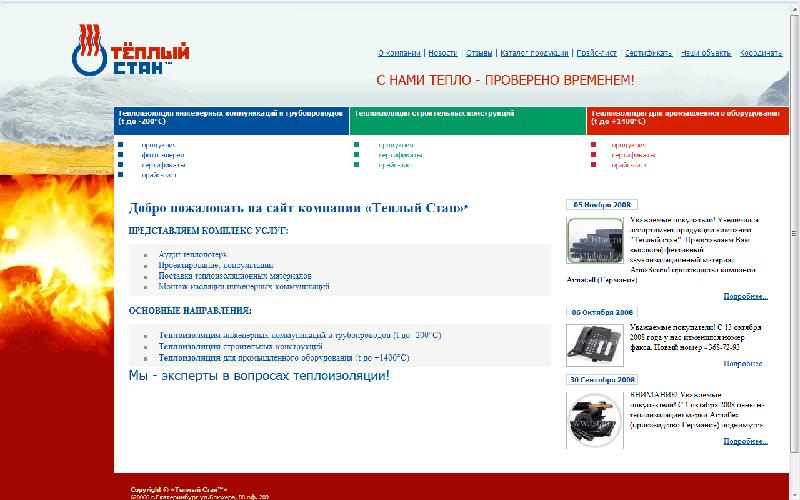Click the Armaflex sheets thumbnail in the 05 Ноября news

595,240
